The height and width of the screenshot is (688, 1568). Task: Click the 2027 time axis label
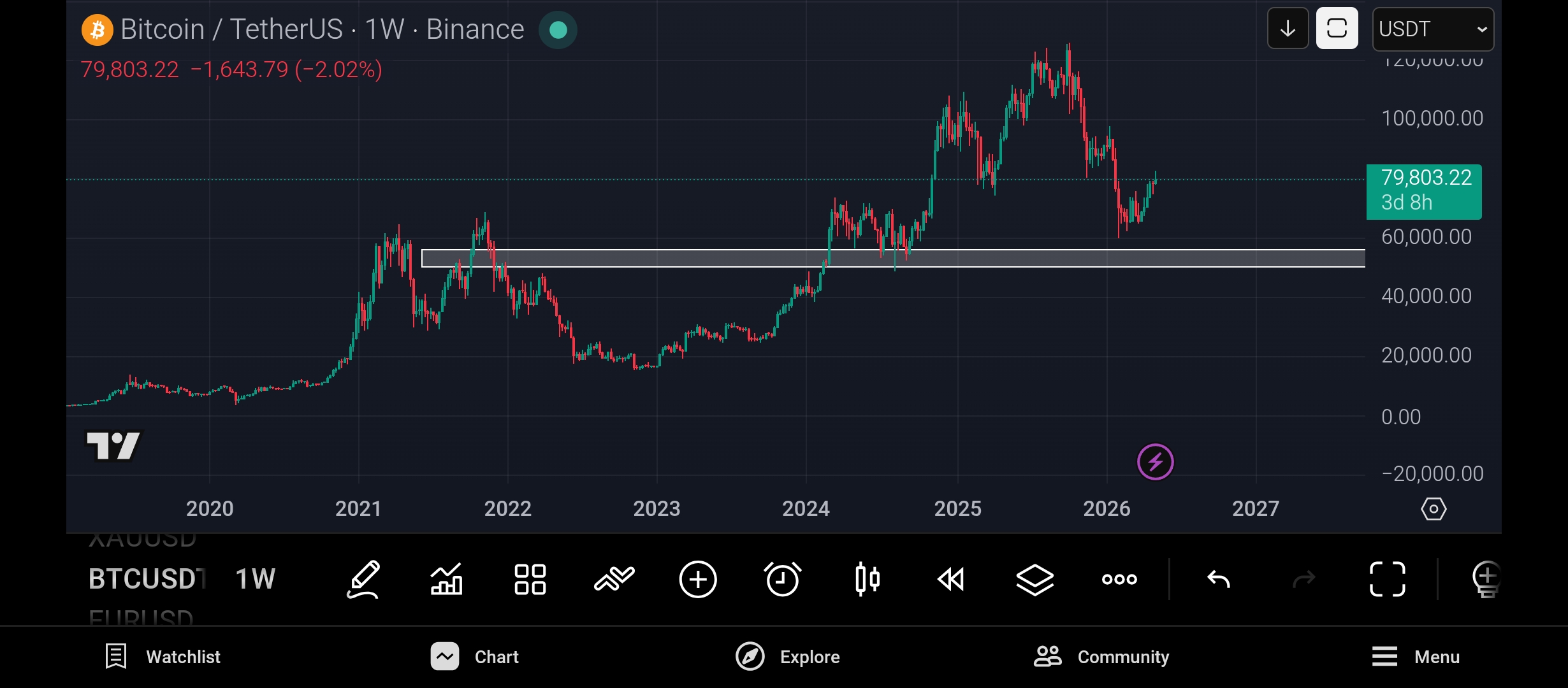tap(1256, 509)
